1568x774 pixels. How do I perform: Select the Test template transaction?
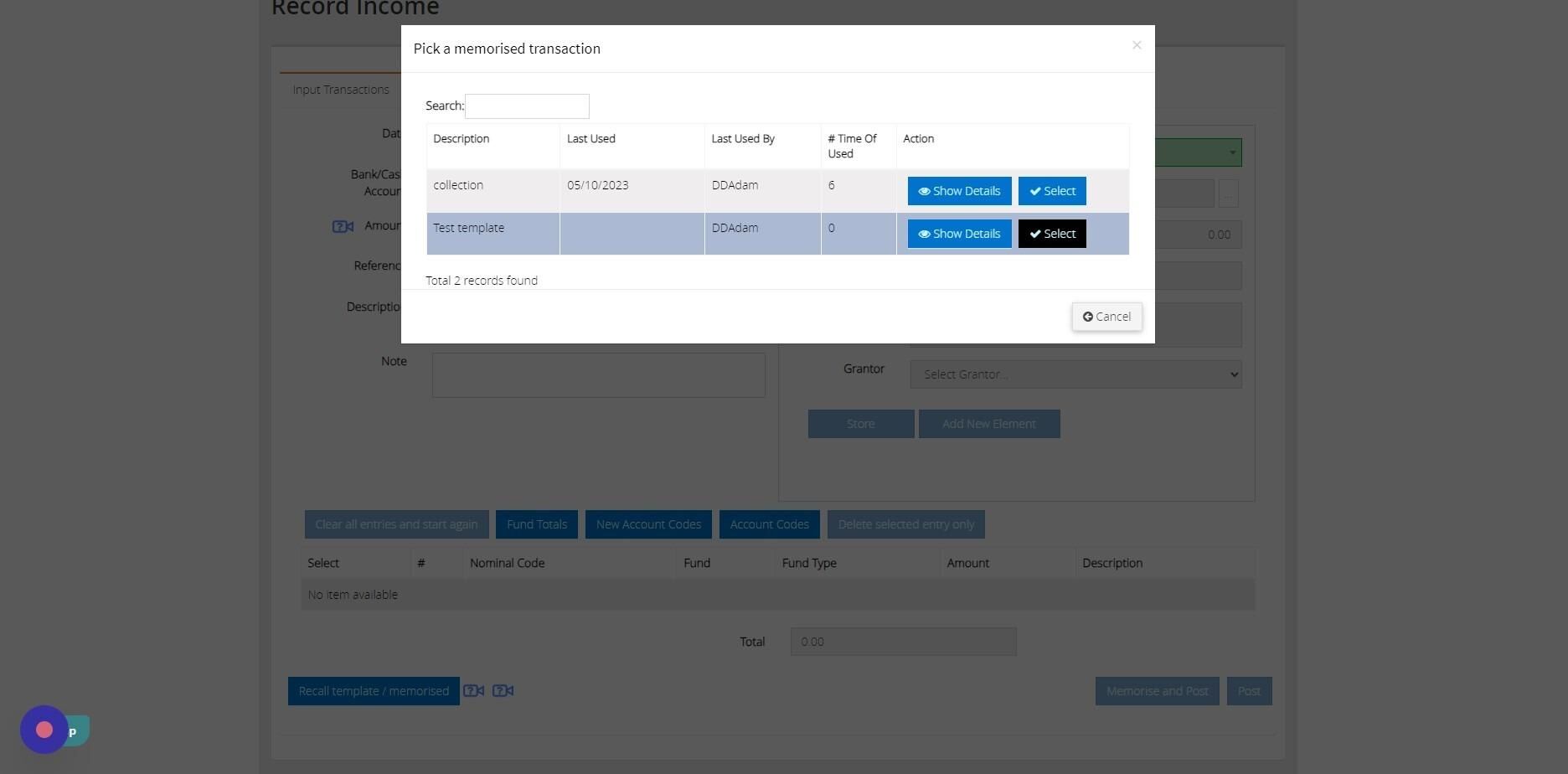[x=1052, y=234]
